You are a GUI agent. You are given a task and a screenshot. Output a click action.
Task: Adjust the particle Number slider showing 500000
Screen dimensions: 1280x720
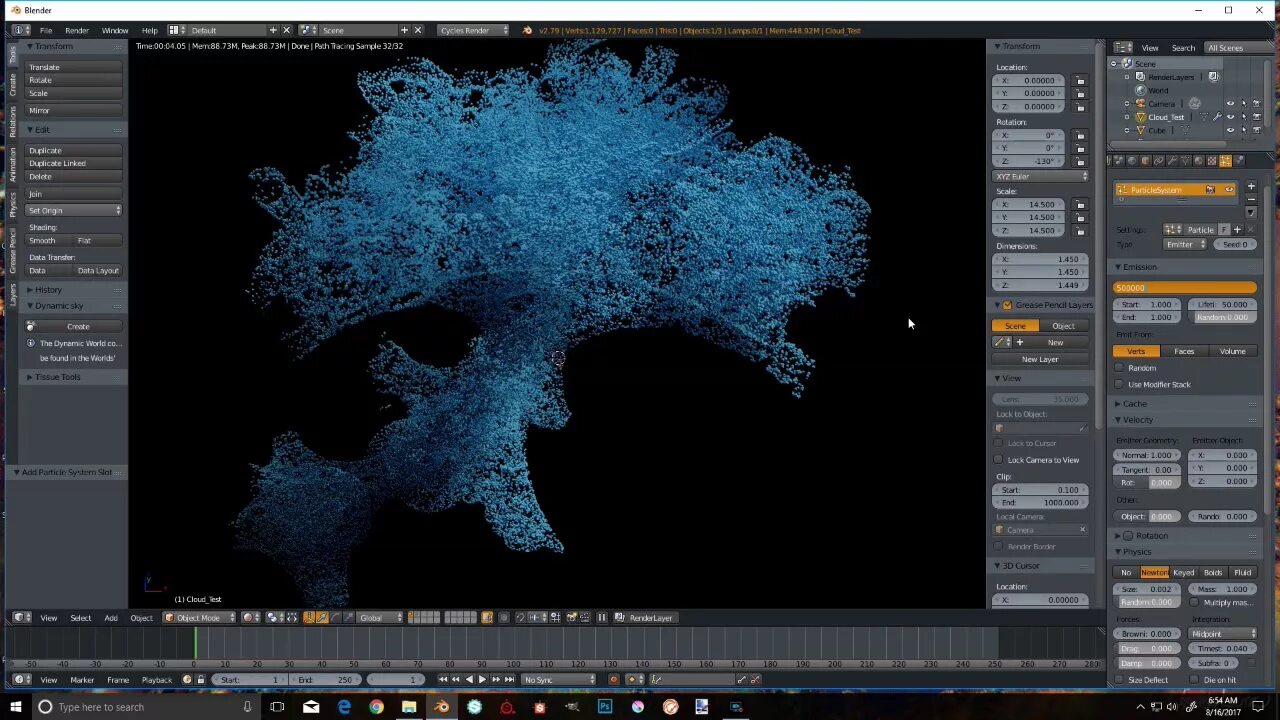[x=1184, y=287]
